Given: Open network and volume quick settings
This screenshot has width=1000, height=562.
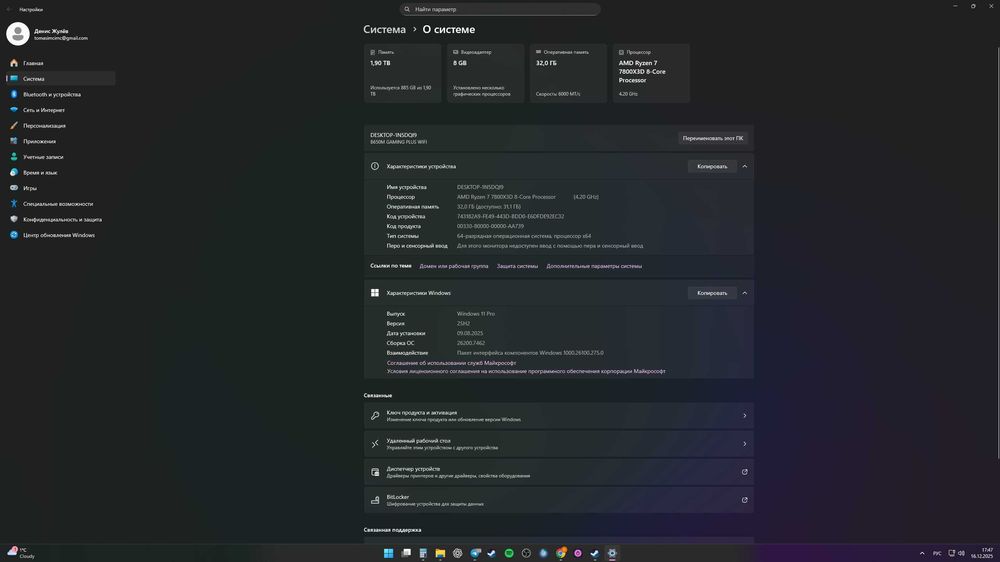Looking at the screenshot, I should [957, 553].
